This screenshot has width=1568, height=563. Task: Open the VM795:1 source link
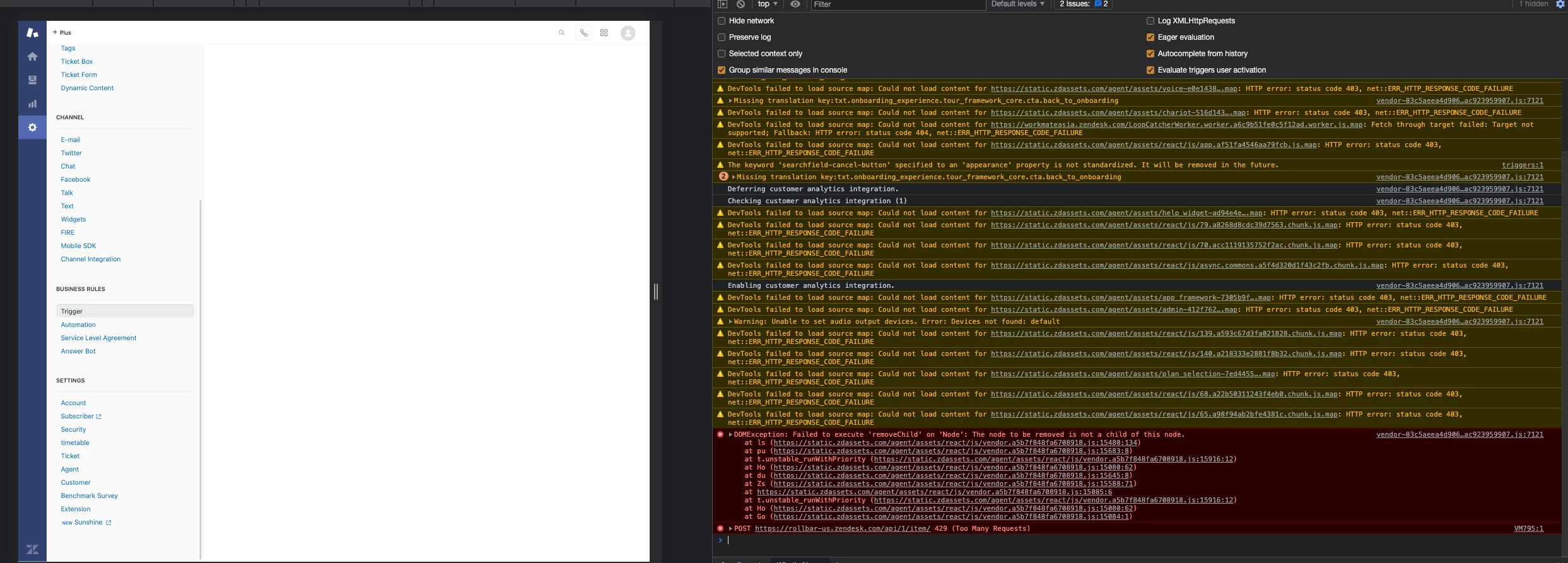(1529, 528)
